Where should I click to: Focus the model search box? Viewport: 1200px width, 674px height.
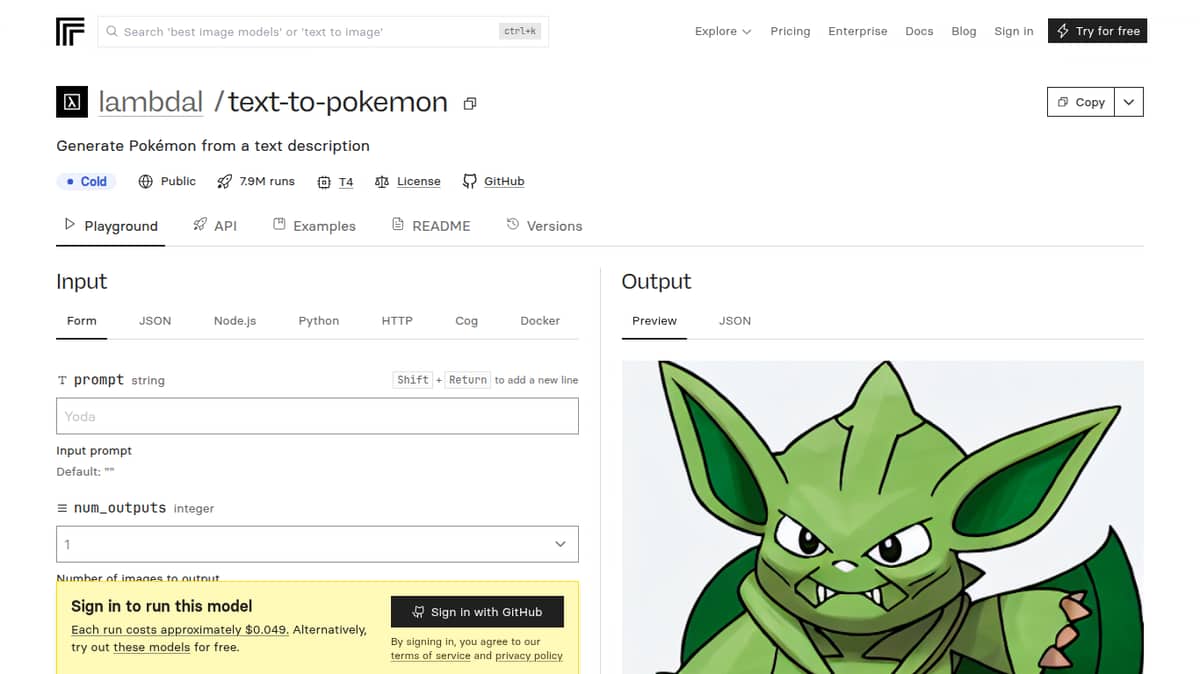pyautogui.click(x=323, y=32)
